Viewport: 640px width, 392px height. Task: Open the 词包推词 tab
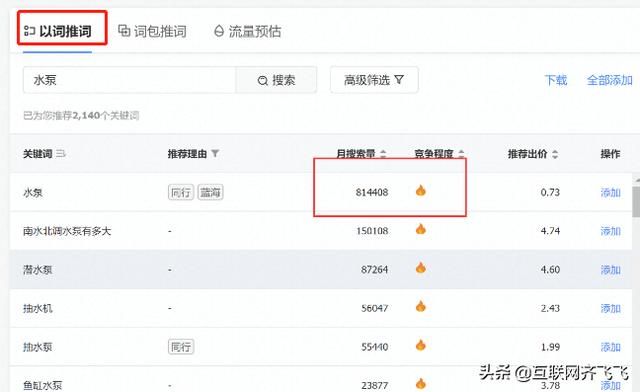click(152, 31)
